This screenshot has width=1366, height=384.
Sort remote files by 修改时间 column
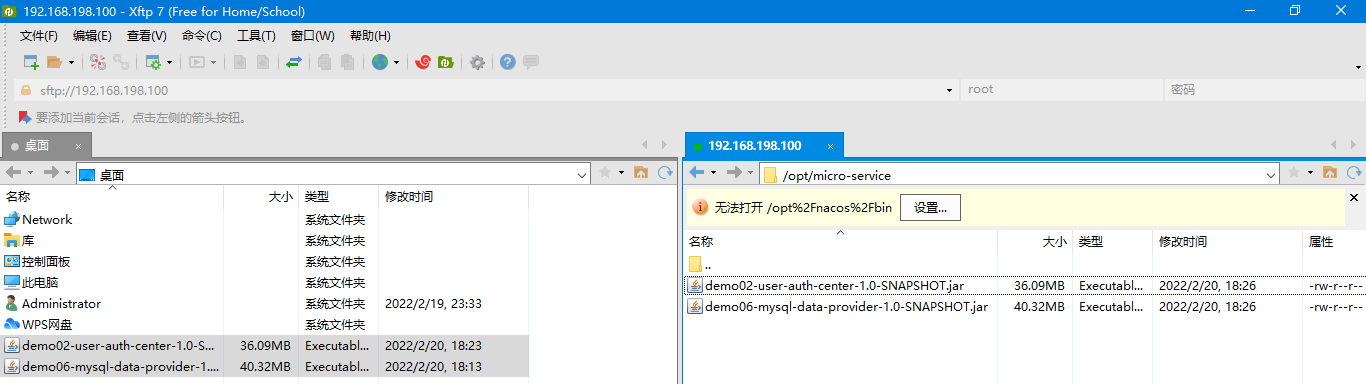(x=1183, y=242)
